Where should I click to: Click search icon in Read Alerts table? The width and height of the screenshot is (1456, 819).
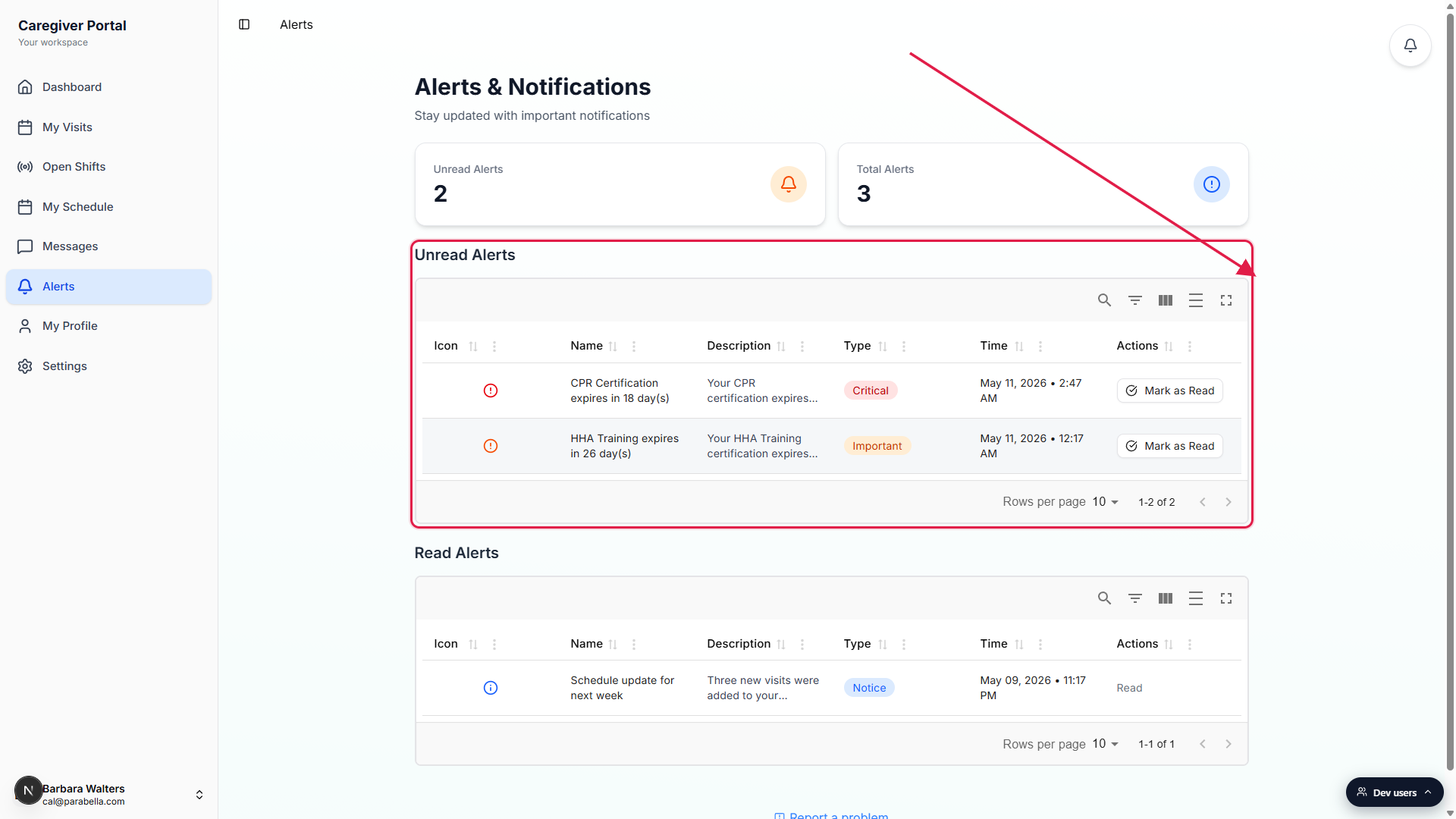point(1104,598)
